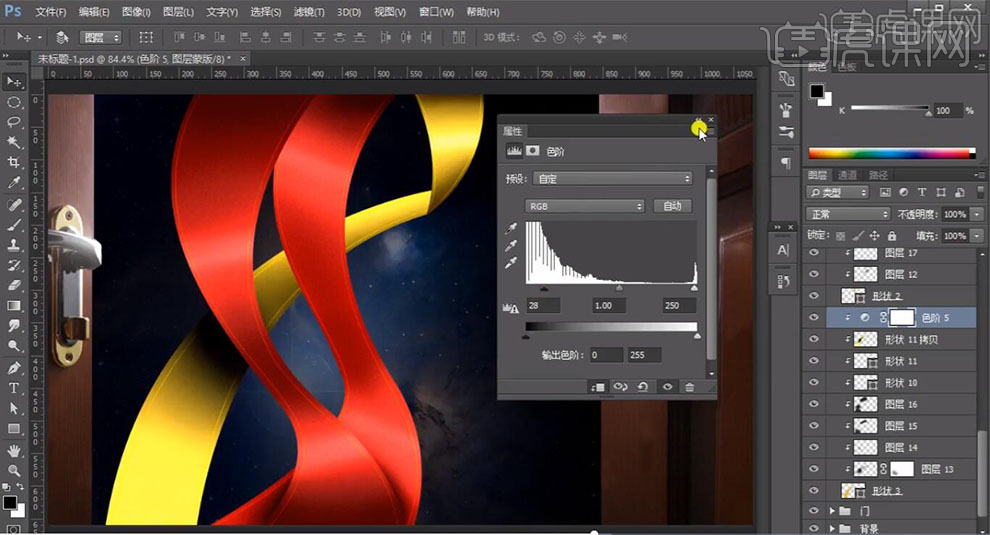Select the Zoom tool in toolbox

pos(14,470)
